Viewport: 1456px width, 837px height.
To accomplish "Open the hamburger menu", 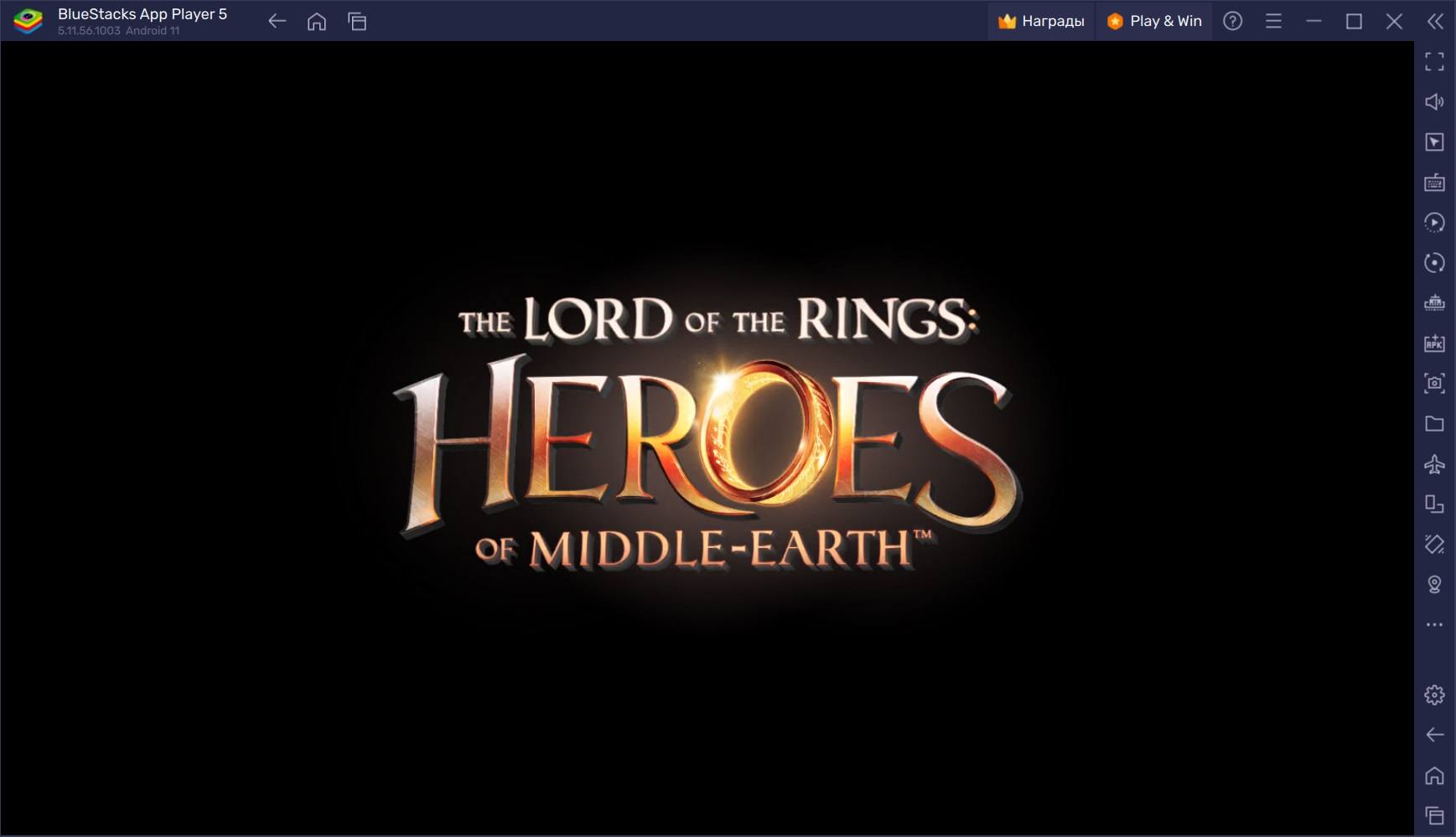I will (x=1273, y=21).
